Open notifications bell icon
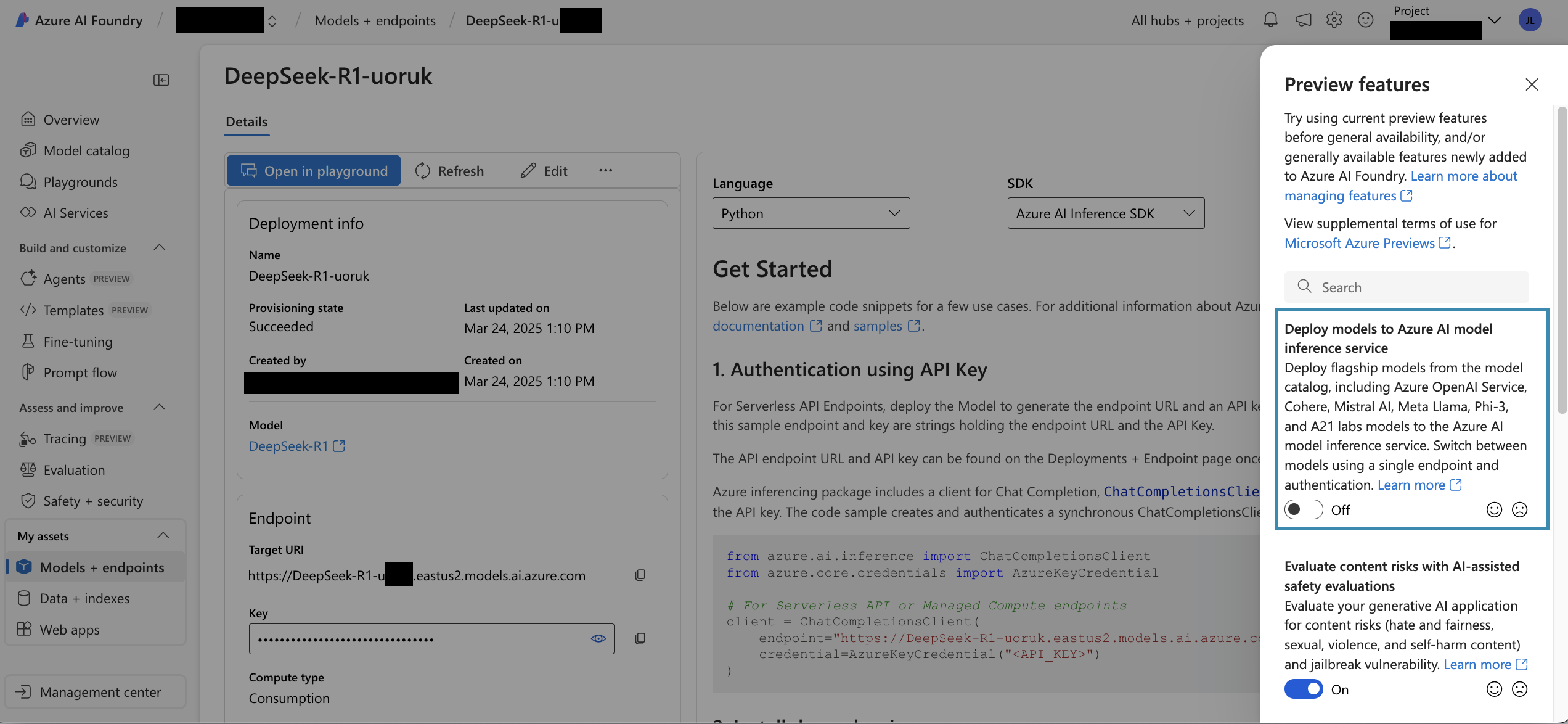 (x=1270, y=20)
